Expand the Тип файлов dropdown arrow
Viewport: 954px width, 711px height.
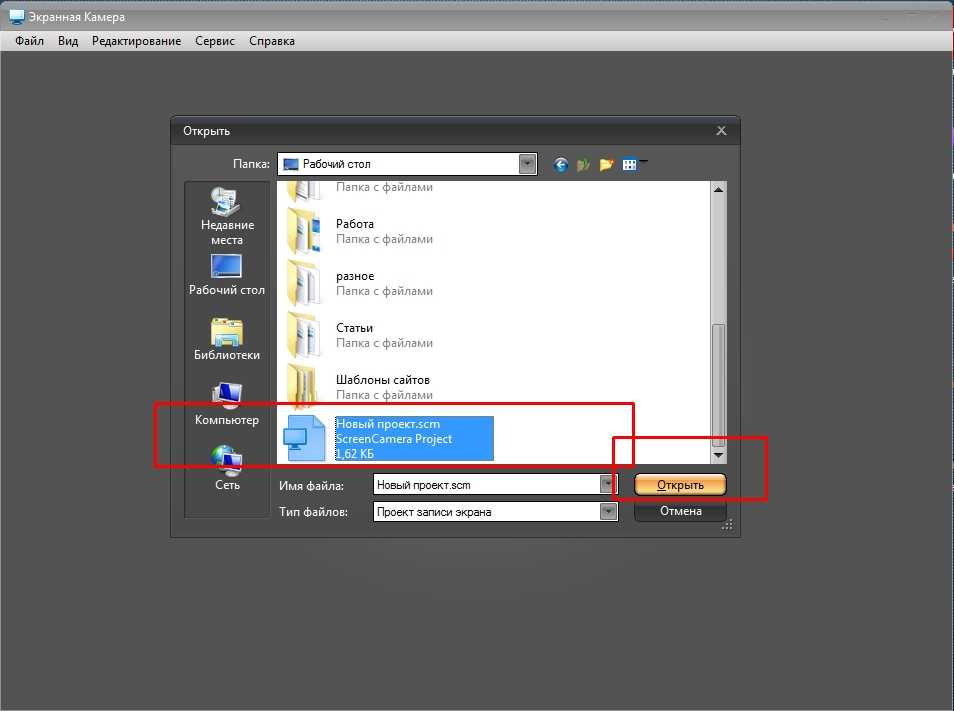[x=608, y=512]
